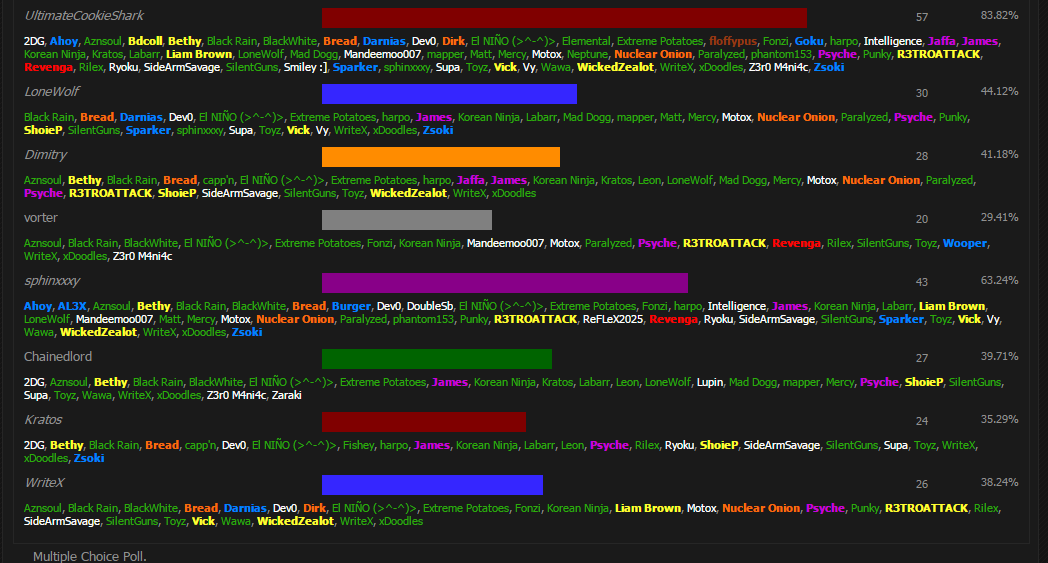Click the blue WriteX result bar

click(432, 485)
